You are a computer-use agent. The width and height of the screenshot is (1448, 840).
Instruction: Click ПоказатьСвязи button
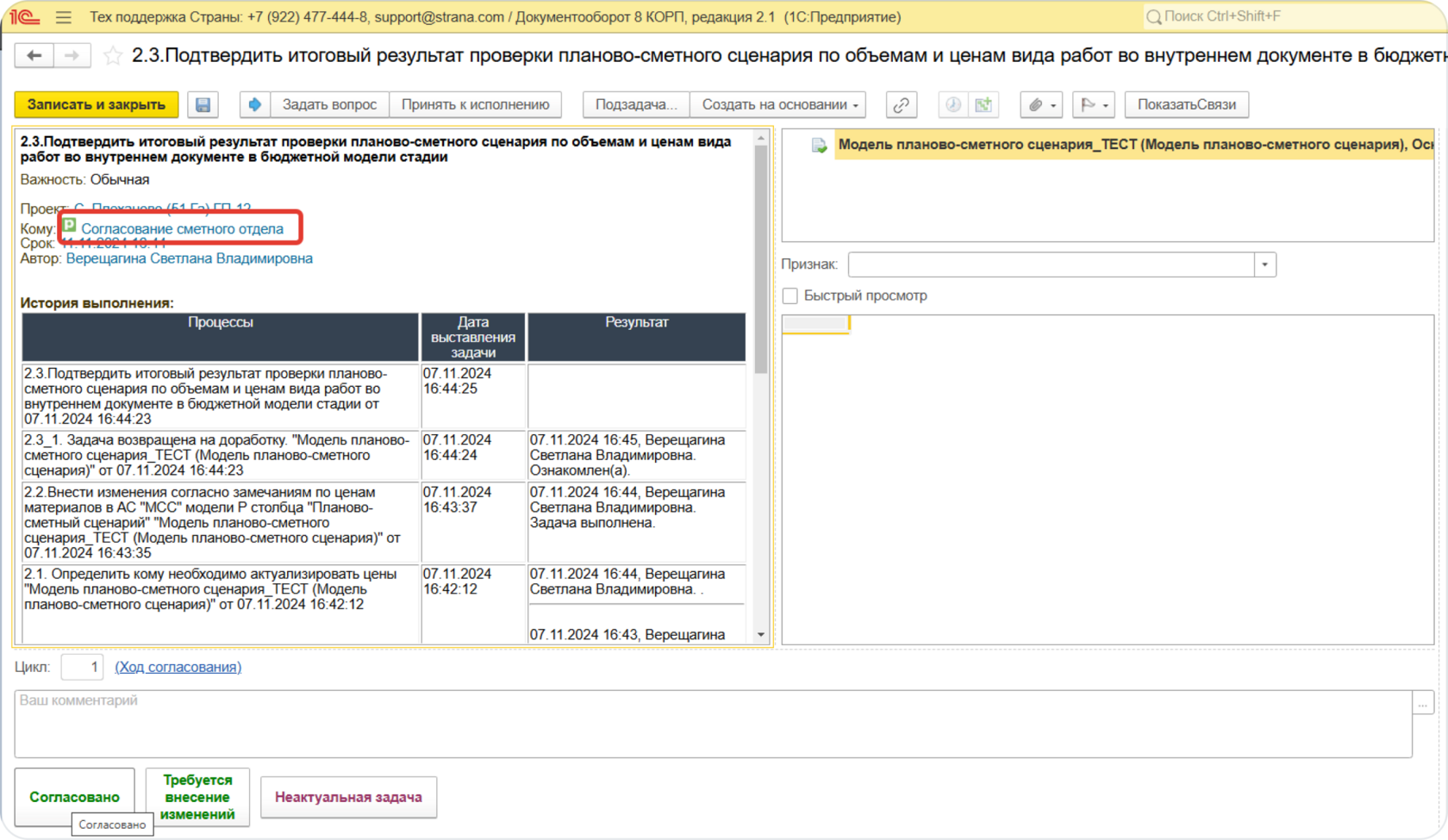(1186, 104)
